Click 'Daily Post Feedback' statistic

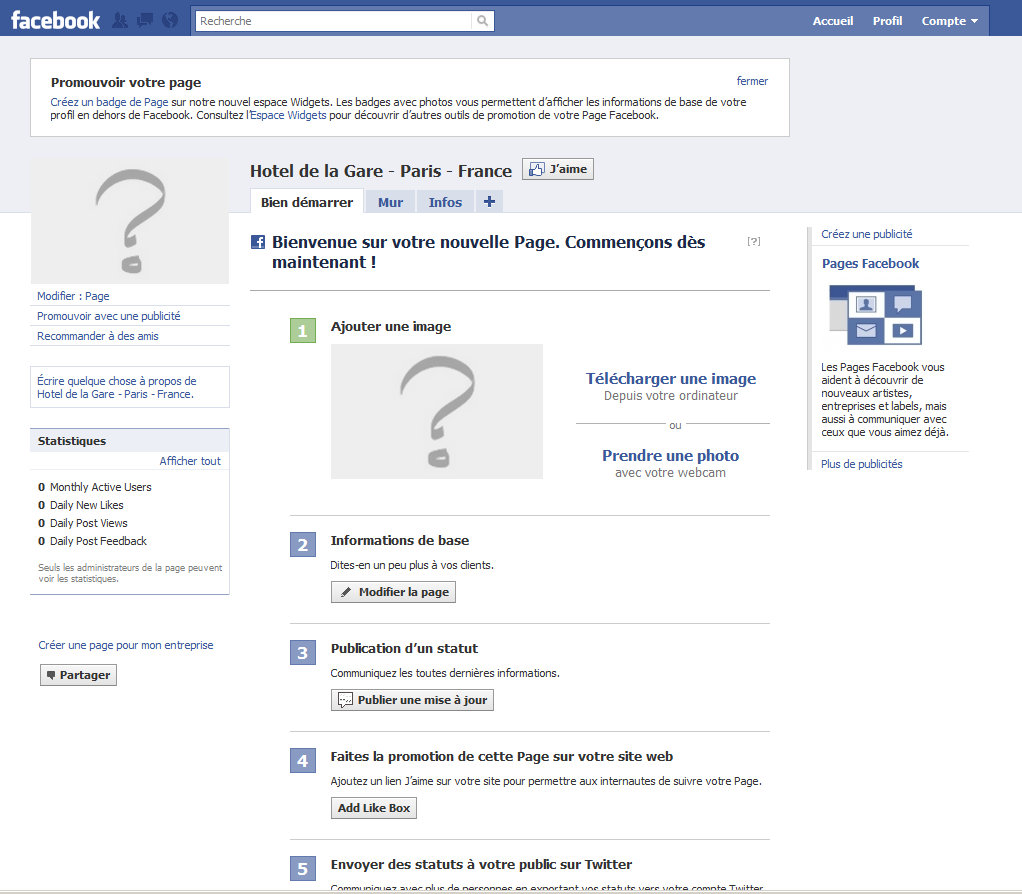tap(92, 541)
